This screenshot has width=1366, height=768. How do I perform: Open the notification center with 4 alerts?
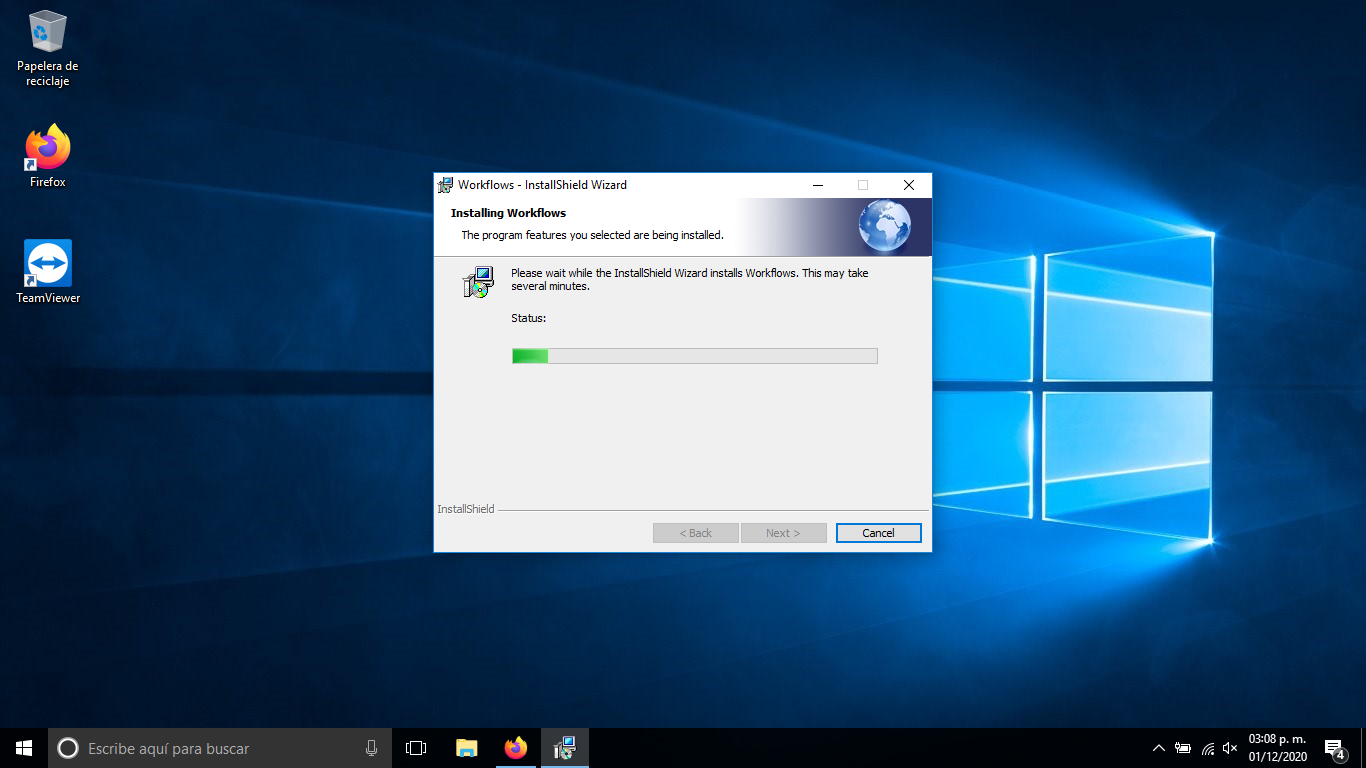click(x=1334, y=748)
